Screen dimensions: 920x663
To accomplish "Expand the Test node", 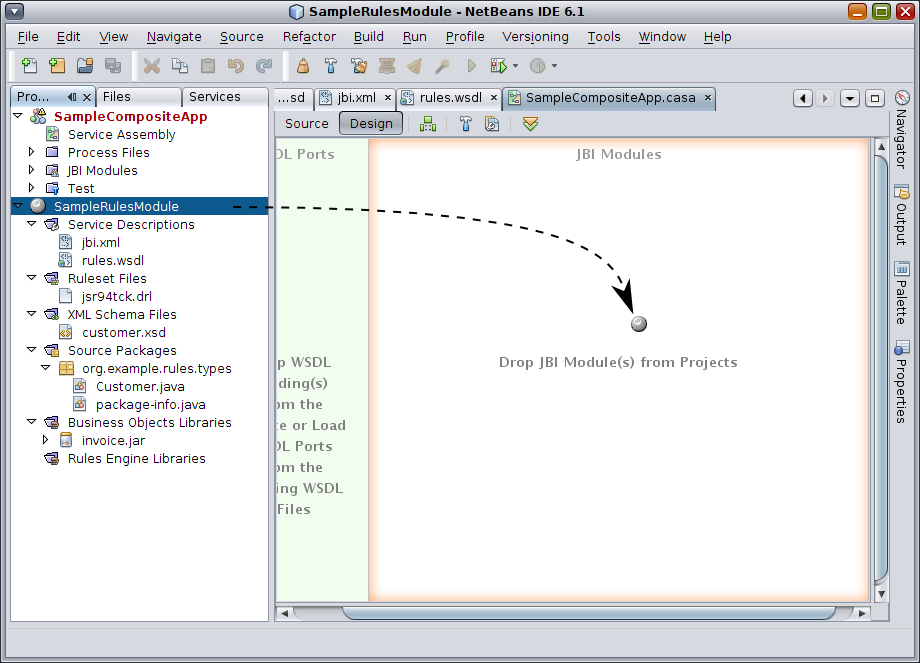I will 32,188.
